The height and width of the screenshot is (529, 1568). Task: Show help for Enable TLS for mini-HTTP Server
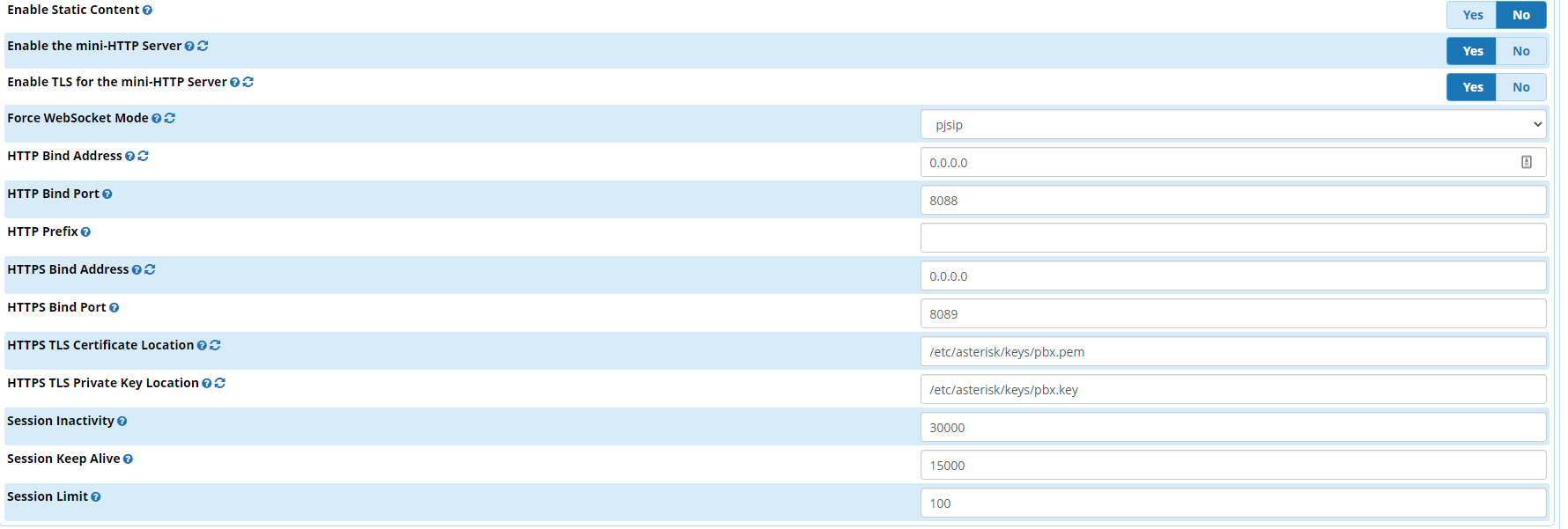click(x=235, y=83)
